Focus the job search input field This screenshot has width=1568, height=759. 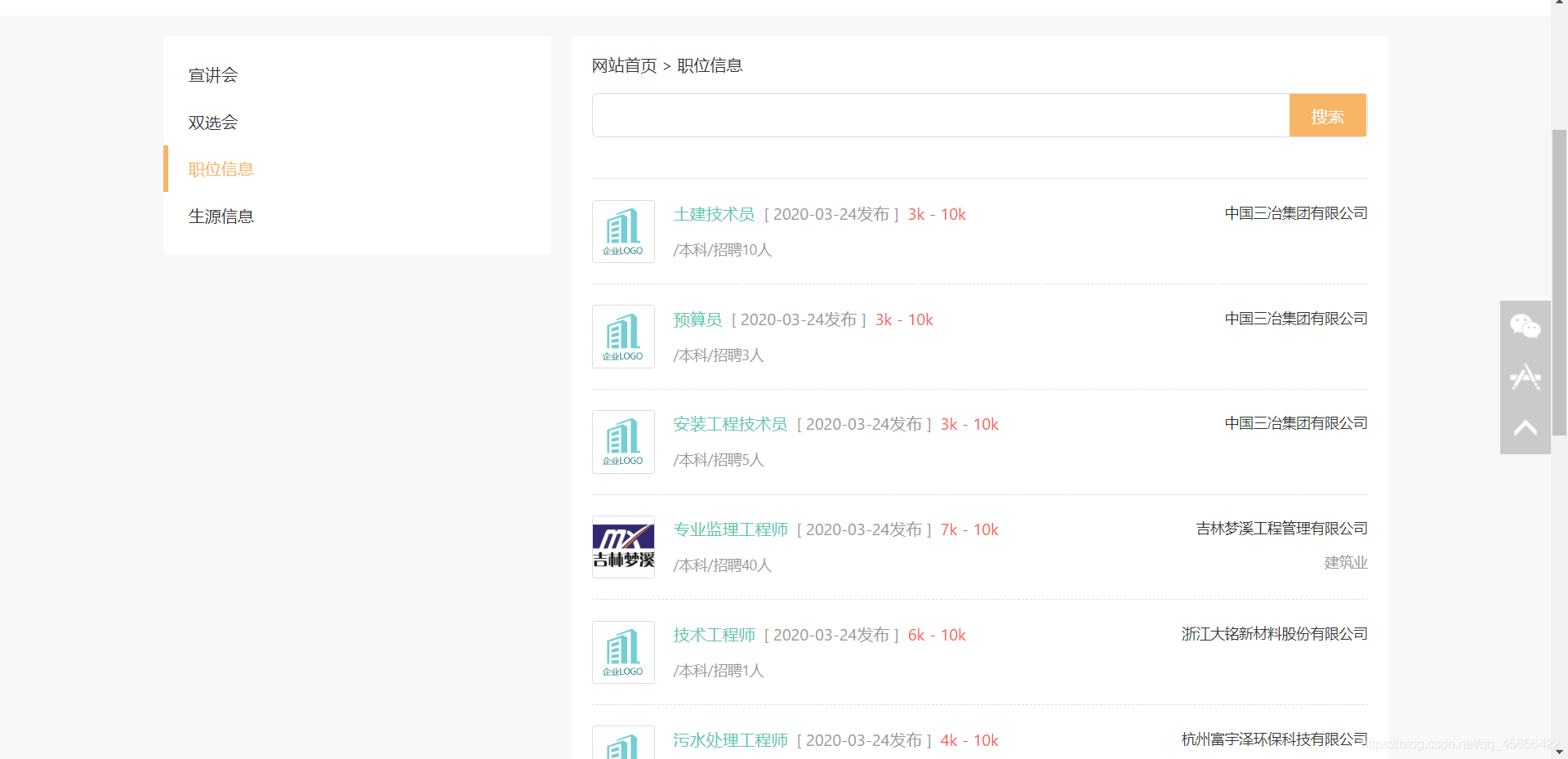click(941, 115)
